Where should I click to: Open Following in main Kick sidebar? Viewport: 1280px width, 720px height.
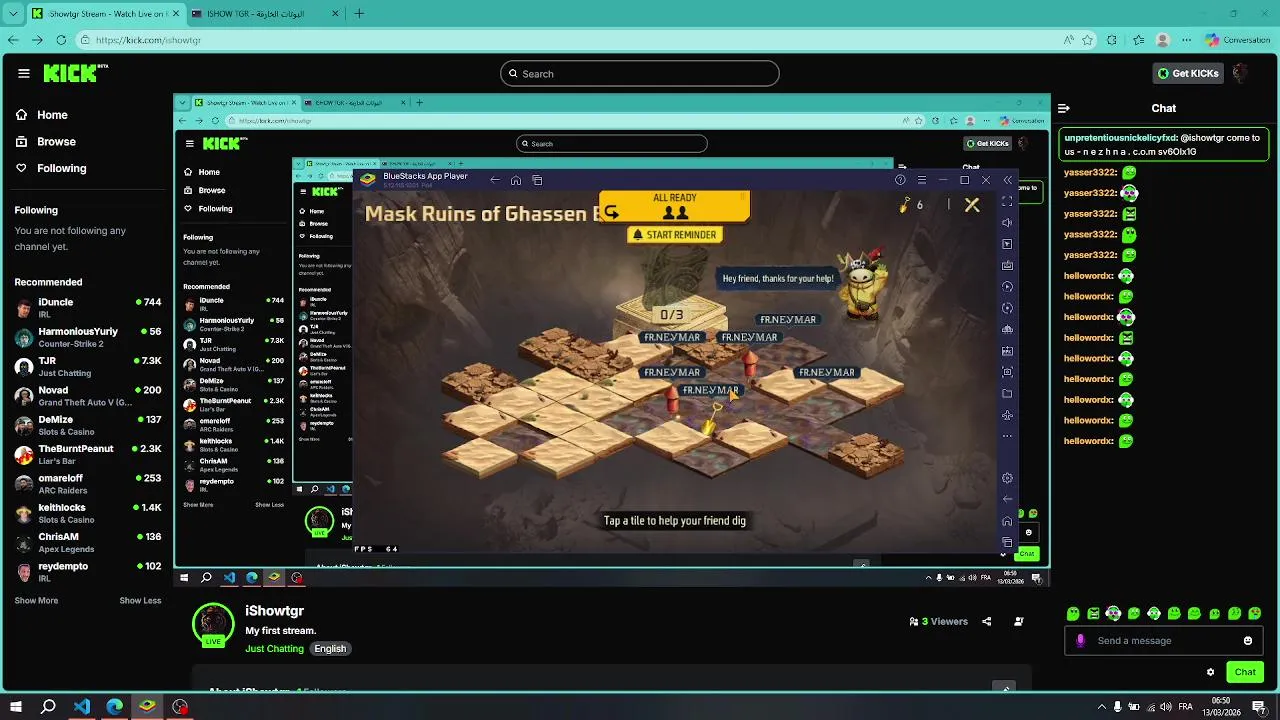[x=51, y=168]
